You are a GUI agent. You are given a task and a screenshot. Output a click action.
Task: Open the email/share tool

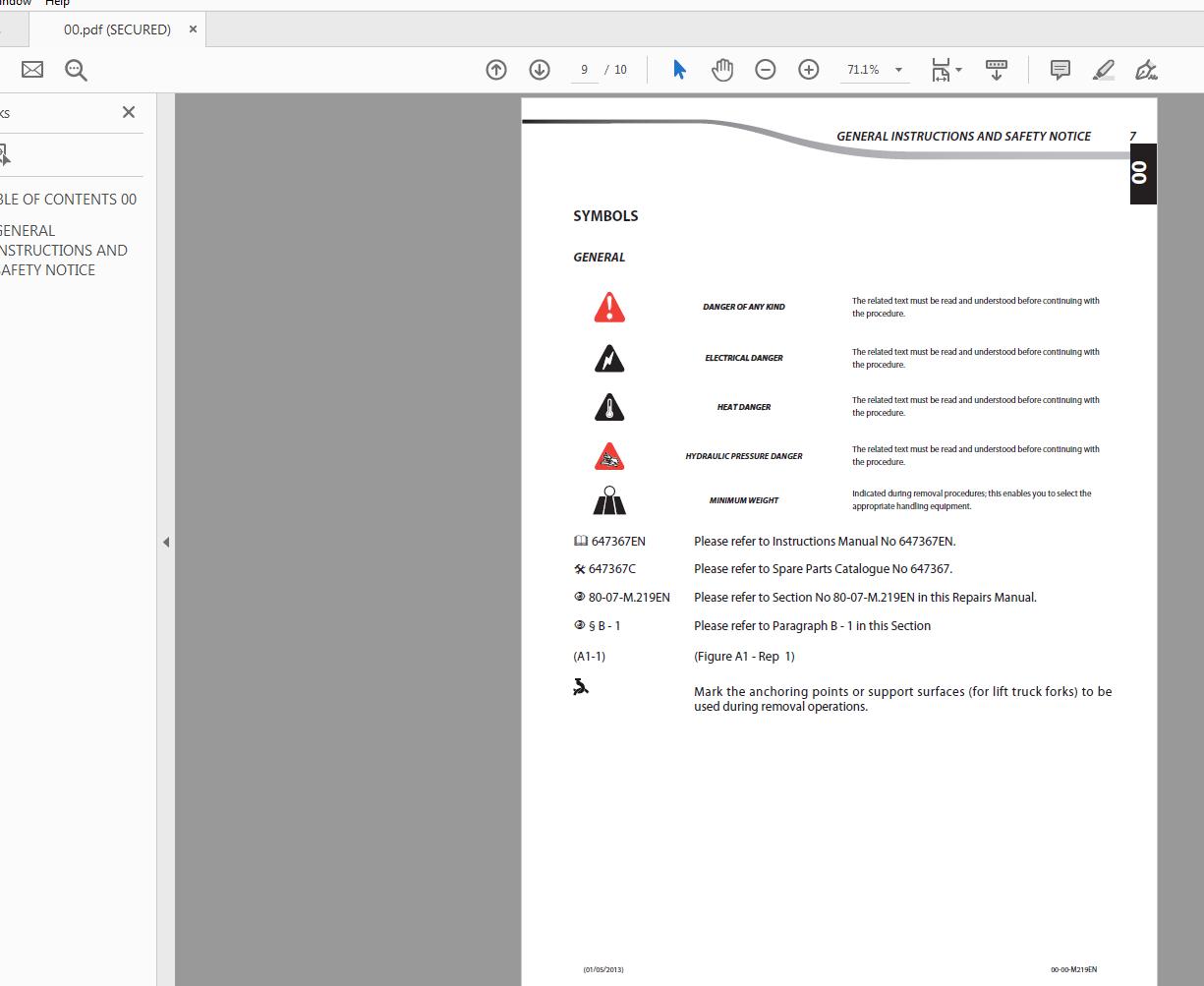pos(32,70)
